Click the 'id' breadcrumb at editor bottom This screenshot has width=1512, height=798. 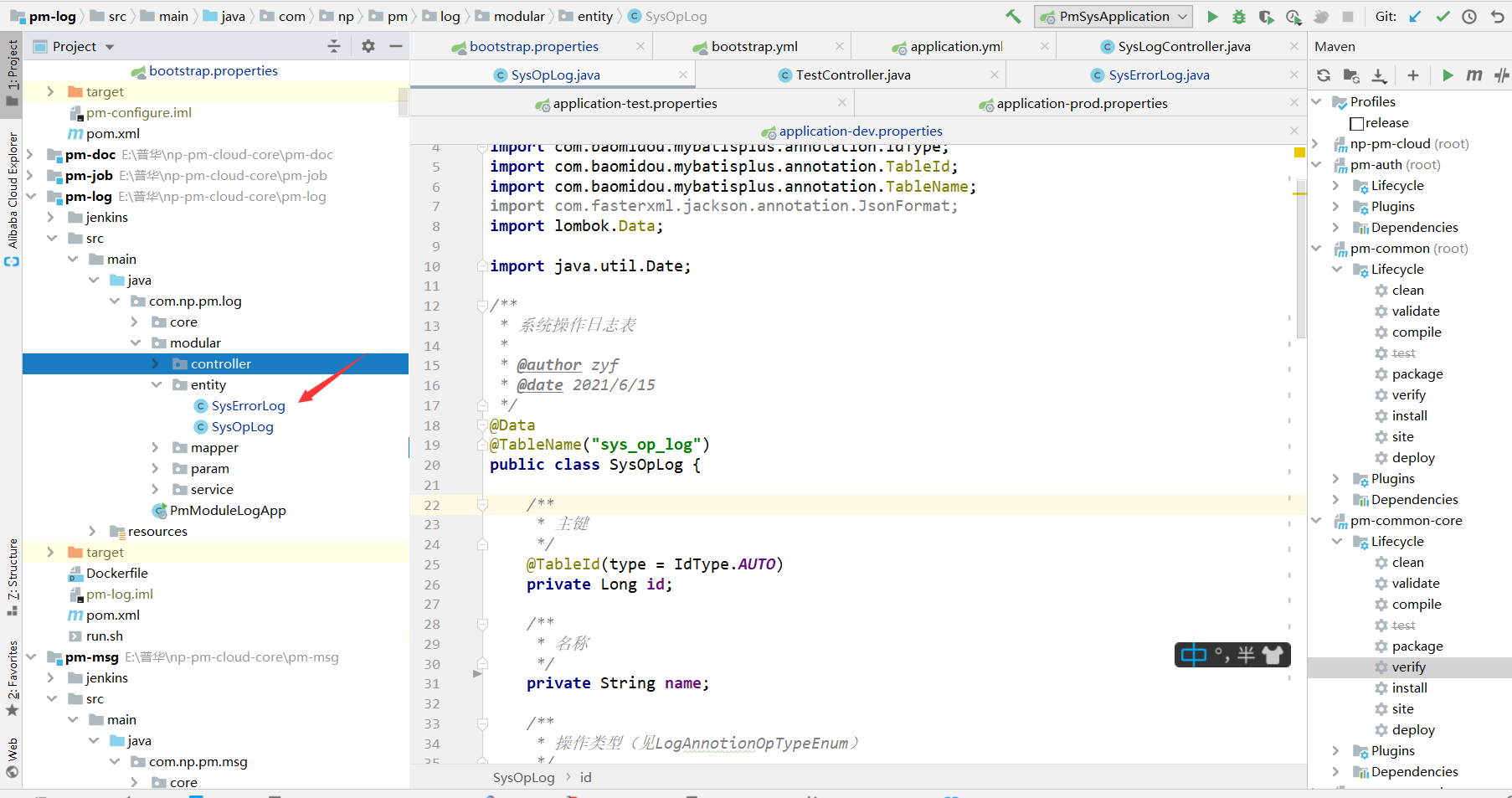[585, 778]
